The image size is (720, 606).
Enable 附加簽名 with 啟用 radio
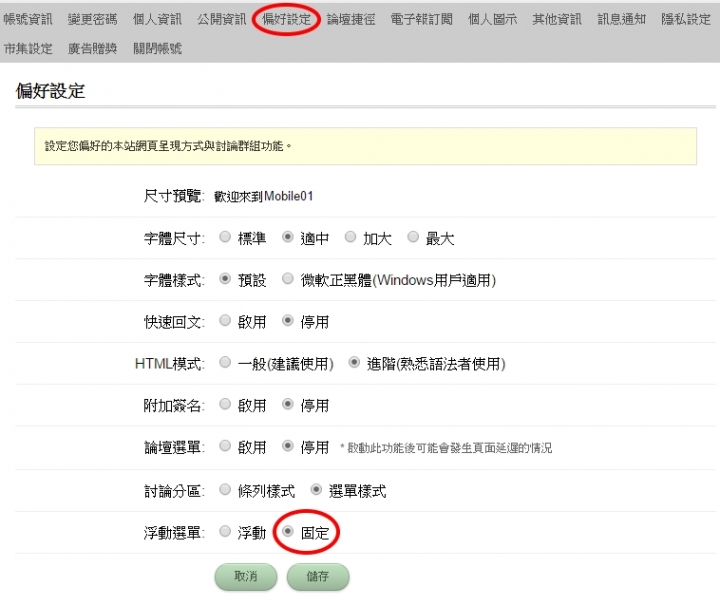(225, 404)
